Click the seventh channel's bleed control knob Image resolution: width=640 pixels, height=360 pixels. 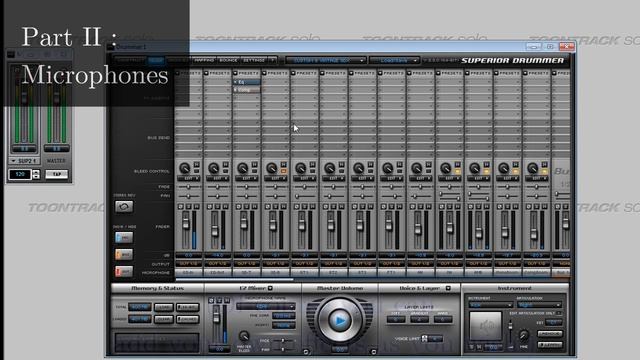[358, 168]
